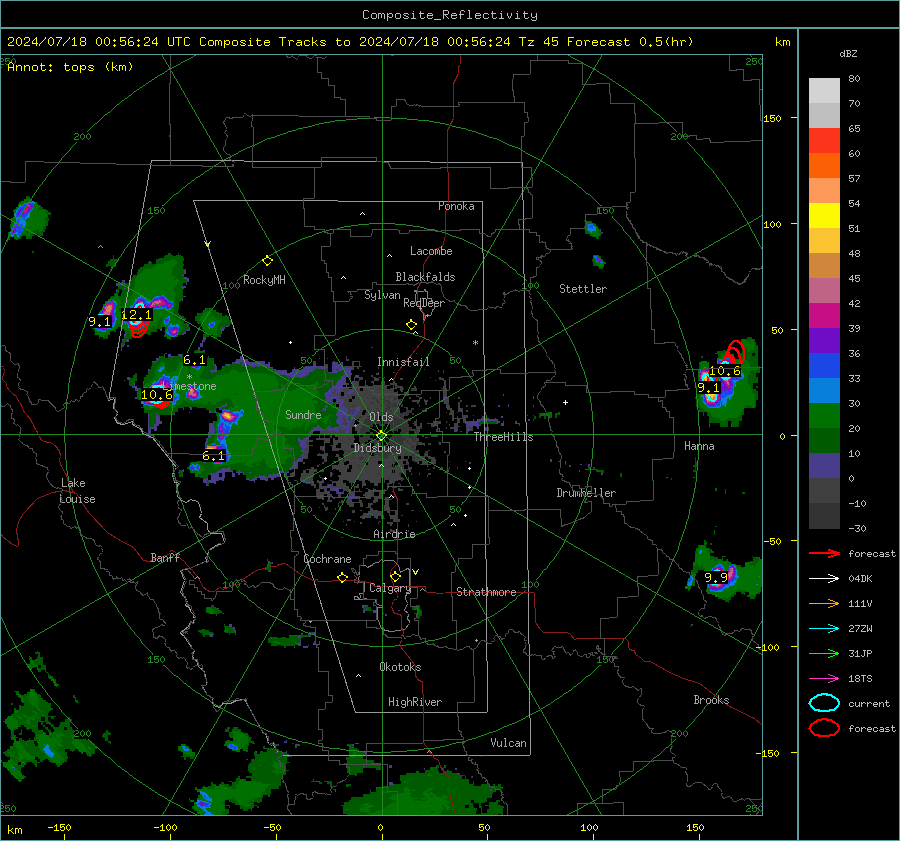Click the Vulcan town label

[x=509, y=743]
